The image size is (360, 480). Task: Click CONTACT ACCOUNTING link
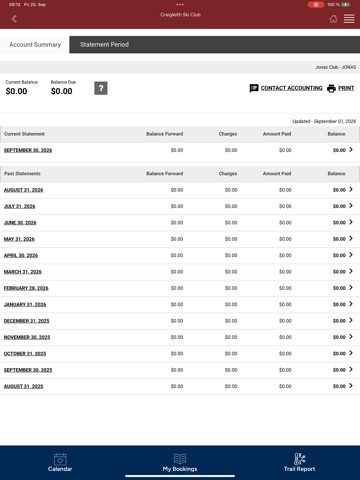coord(292,88)
